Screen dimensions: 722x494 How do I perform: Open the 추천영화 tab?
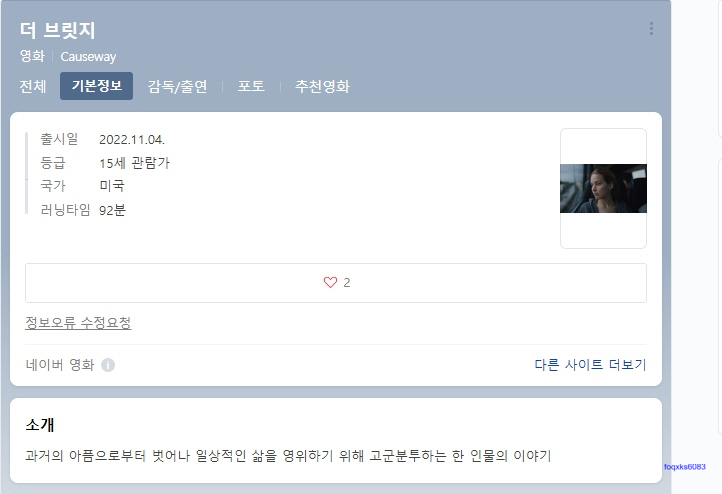[x=322, y=86]
